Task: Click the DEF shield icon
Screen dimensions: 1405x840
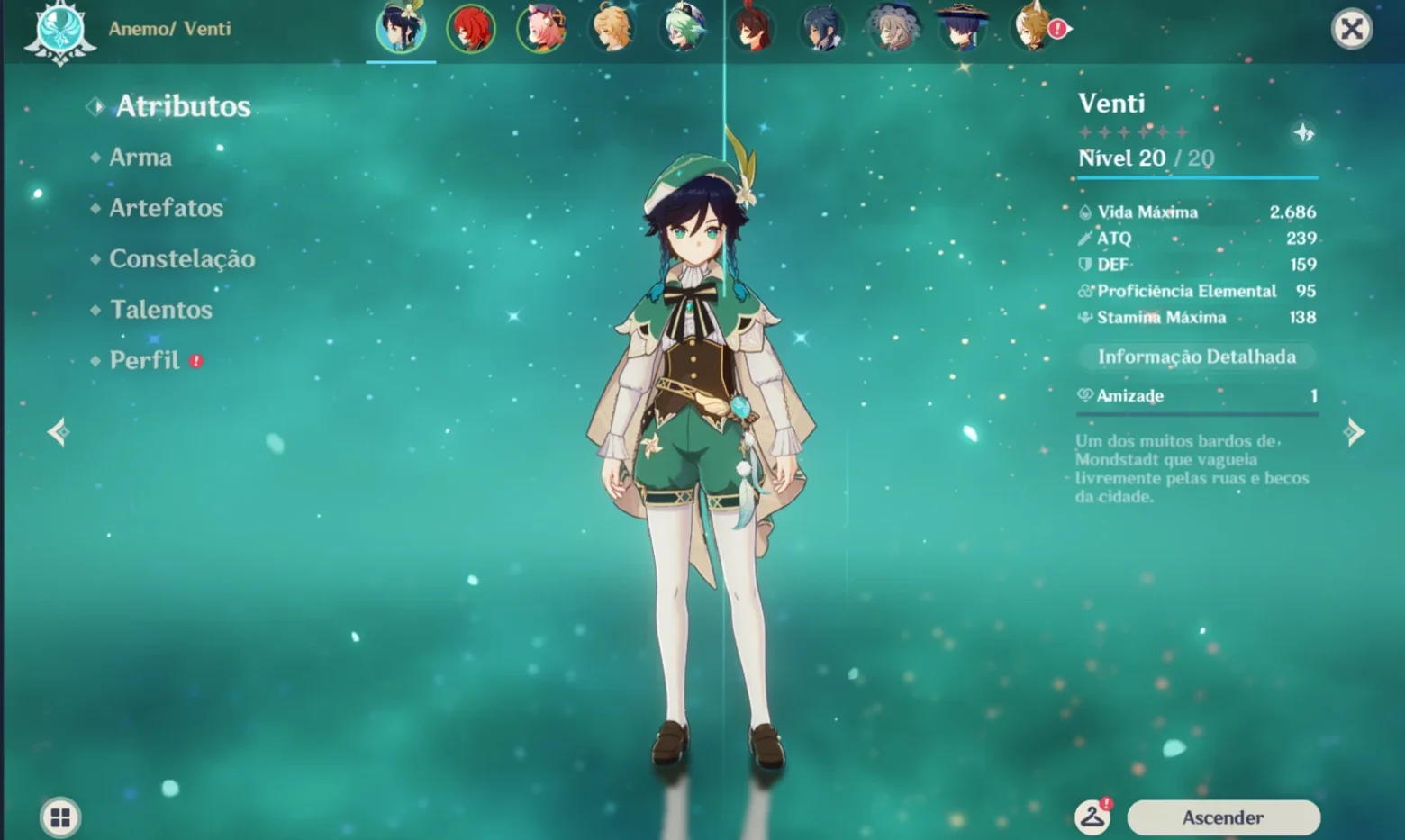Action: [x=1085, y=265]
